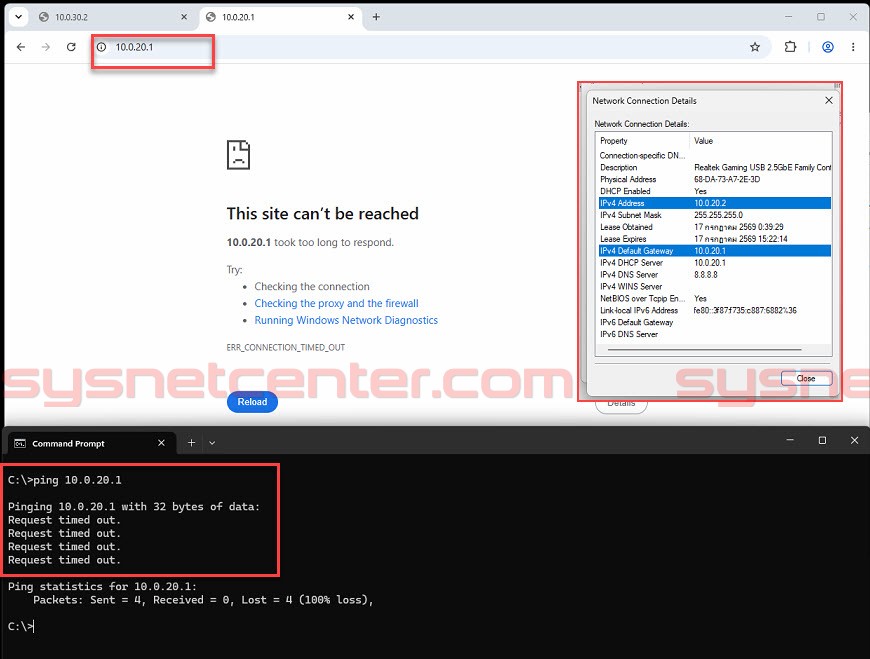Viewport: 870px width, 659px height.
Task: Select the IPv6 DNS Server row
Action: pyautogui.click(x=715, y=334)
